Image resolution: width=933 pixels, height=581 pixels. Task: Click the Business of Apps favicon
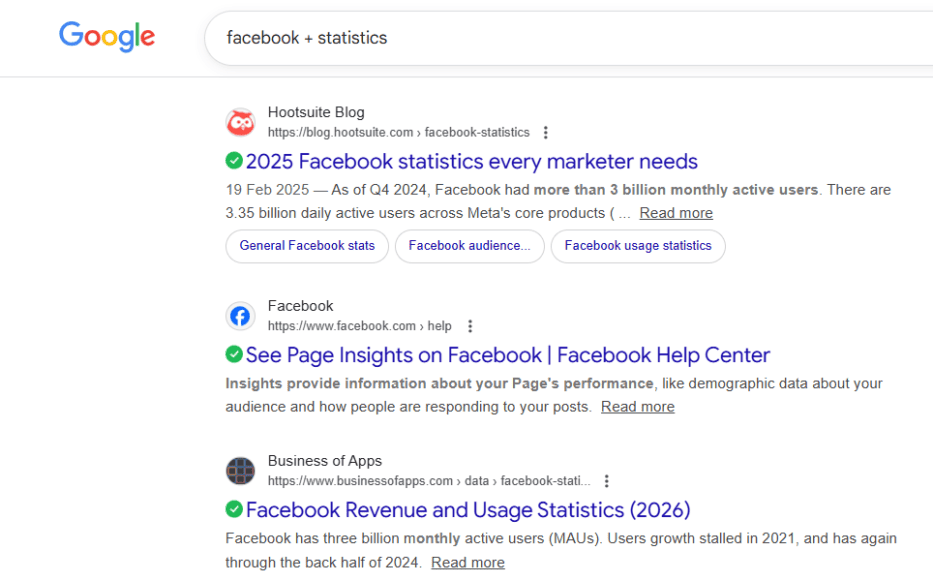[240, 471]
